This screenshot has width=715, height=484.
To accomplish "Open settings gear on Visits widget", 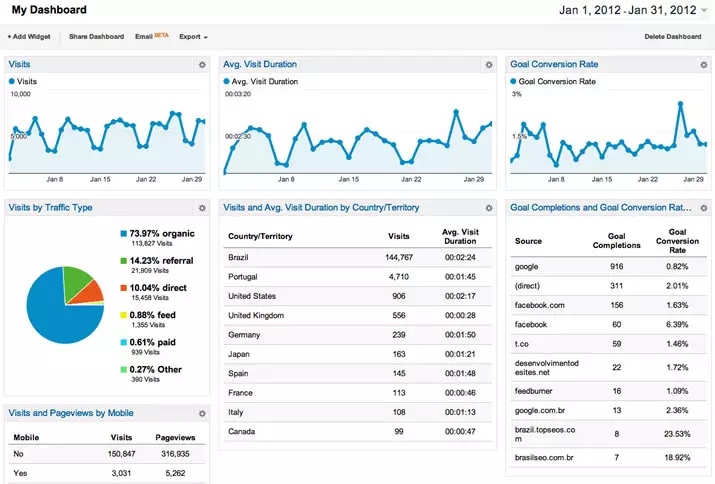I will coord(202,65).
